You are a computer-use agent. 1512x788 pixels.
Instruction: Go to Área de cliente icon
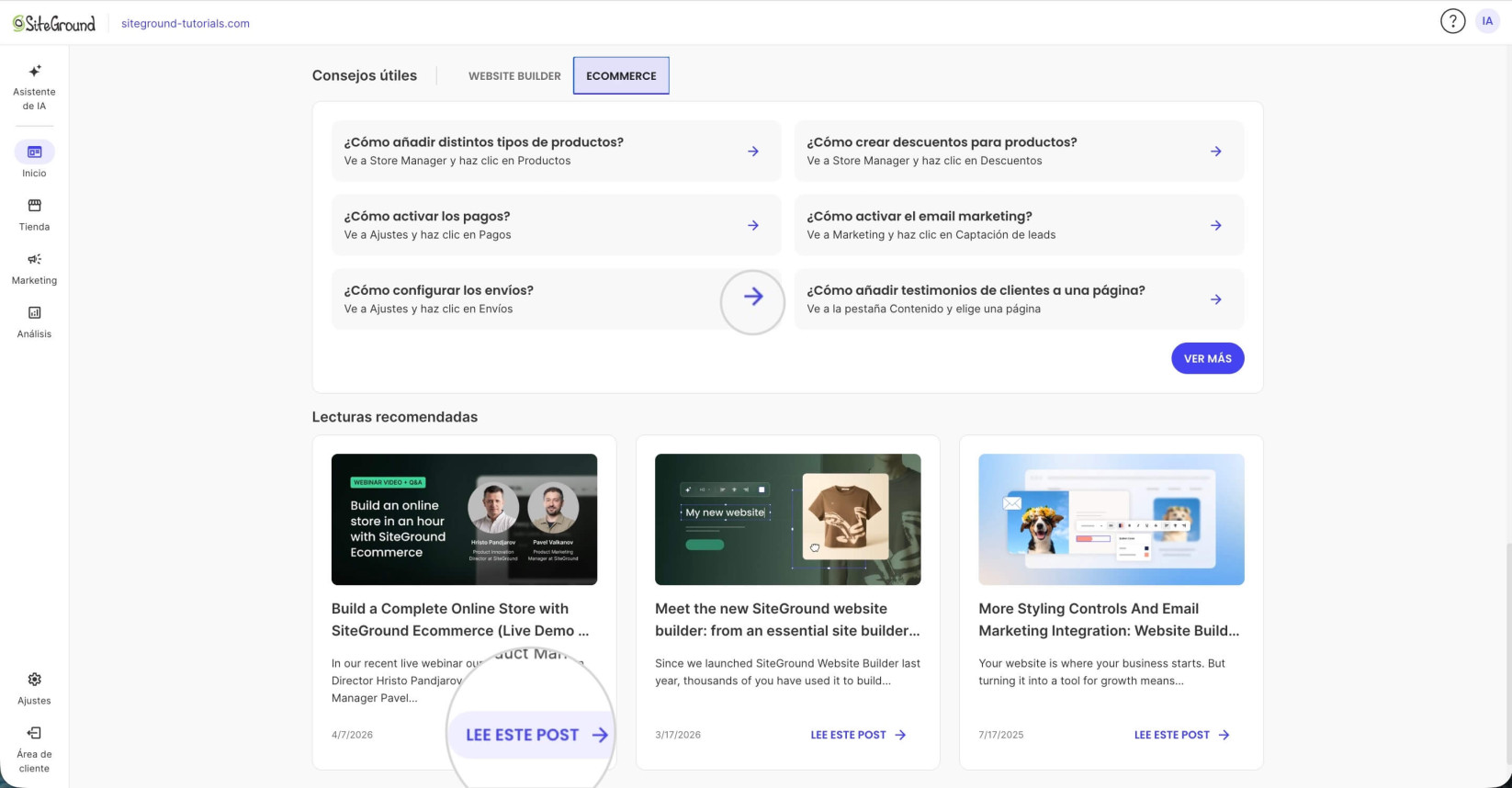click(x=35, y=733)
